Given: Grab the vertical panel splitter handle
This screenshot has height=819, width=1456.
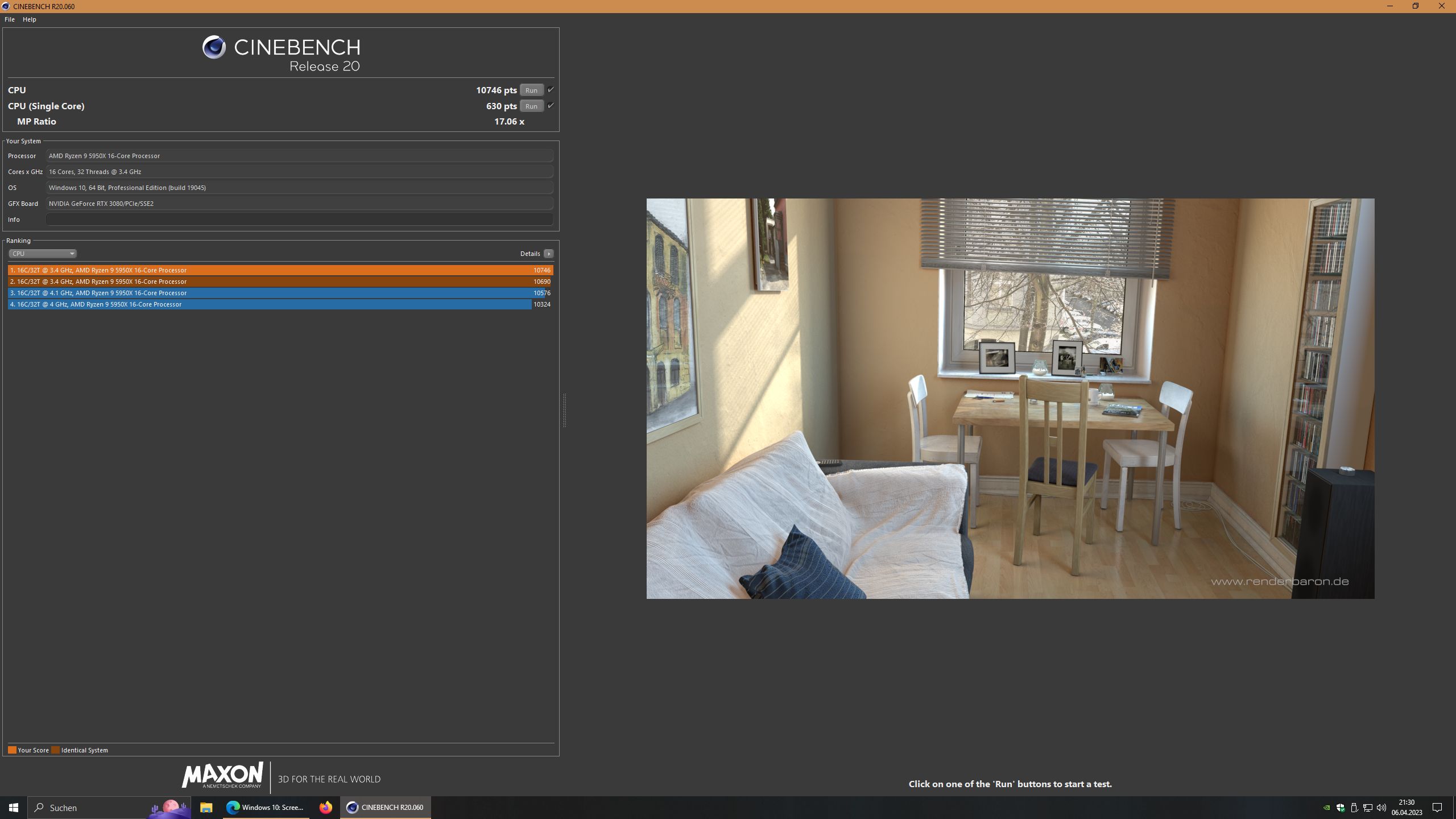Looking at the screenshot, I should pos(564,409).
